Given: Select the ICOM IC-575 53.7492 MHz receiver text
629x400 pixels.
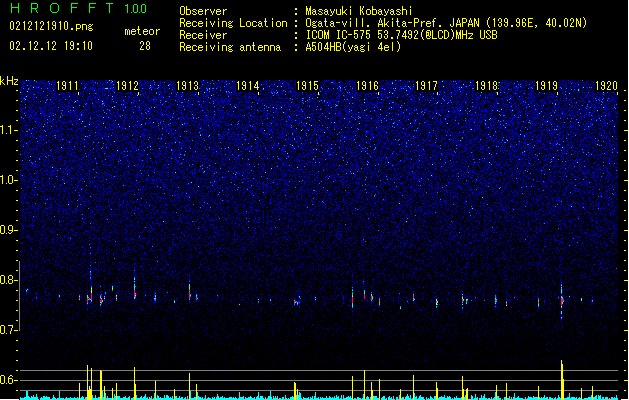Looking at the screenshot, I should coord(401,35).
